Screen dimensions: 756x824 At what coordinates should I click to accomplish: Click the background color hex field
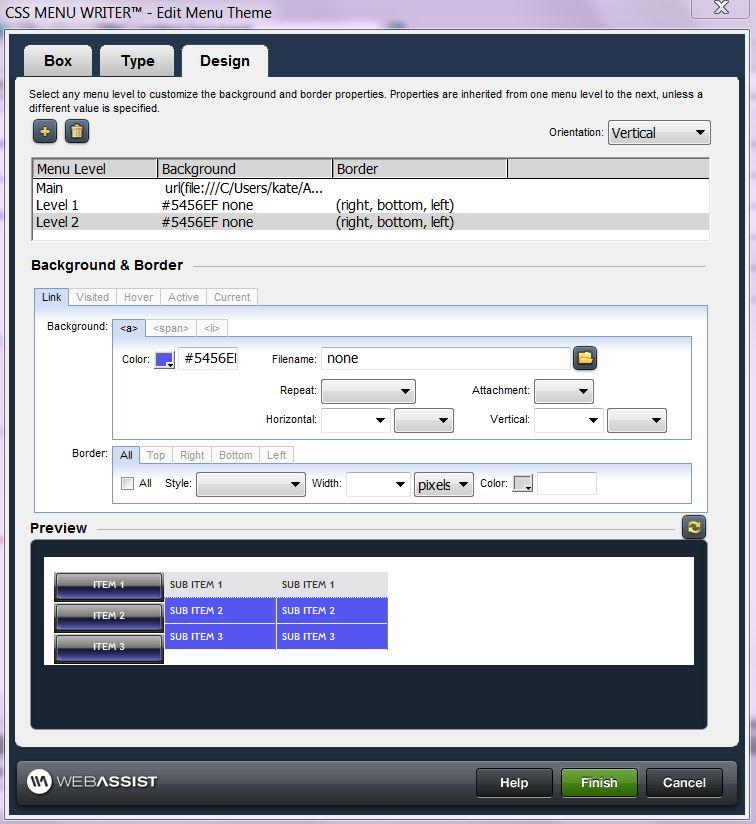pyautogui.click(x=209, y=358)
